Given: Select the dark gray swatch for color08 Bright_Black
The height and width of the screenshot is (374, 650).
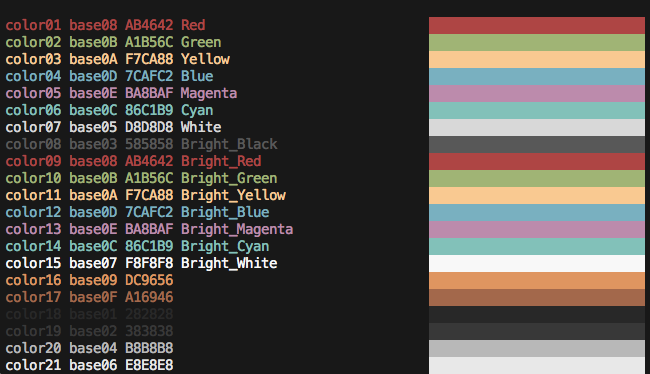Looking at the screenshot, I should [537, 144].
